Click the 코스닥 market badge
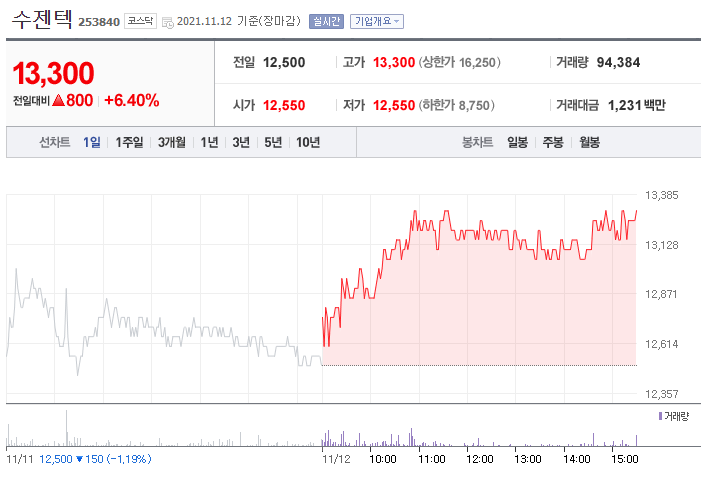Viewport: 701px width, 480px height. (140, 21)
